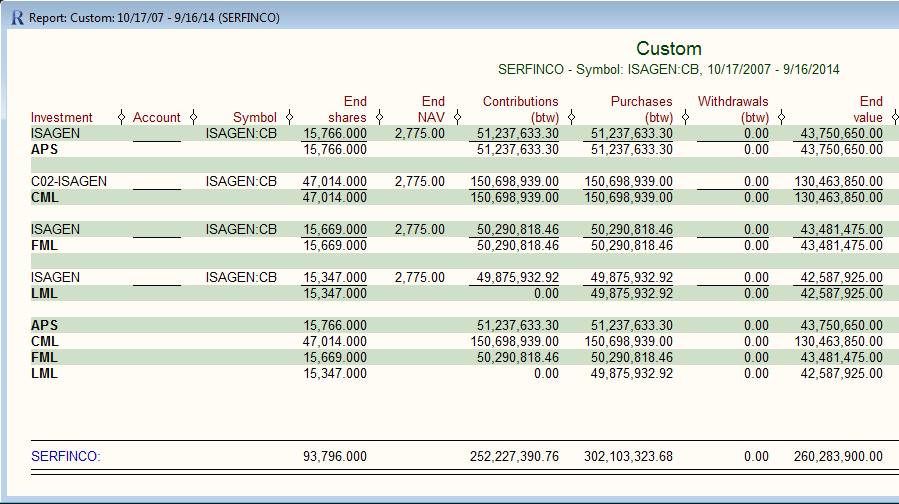Click total purchases 302,103,323.68
This screenshot has height=504, width=899.
tap(628, 456)
